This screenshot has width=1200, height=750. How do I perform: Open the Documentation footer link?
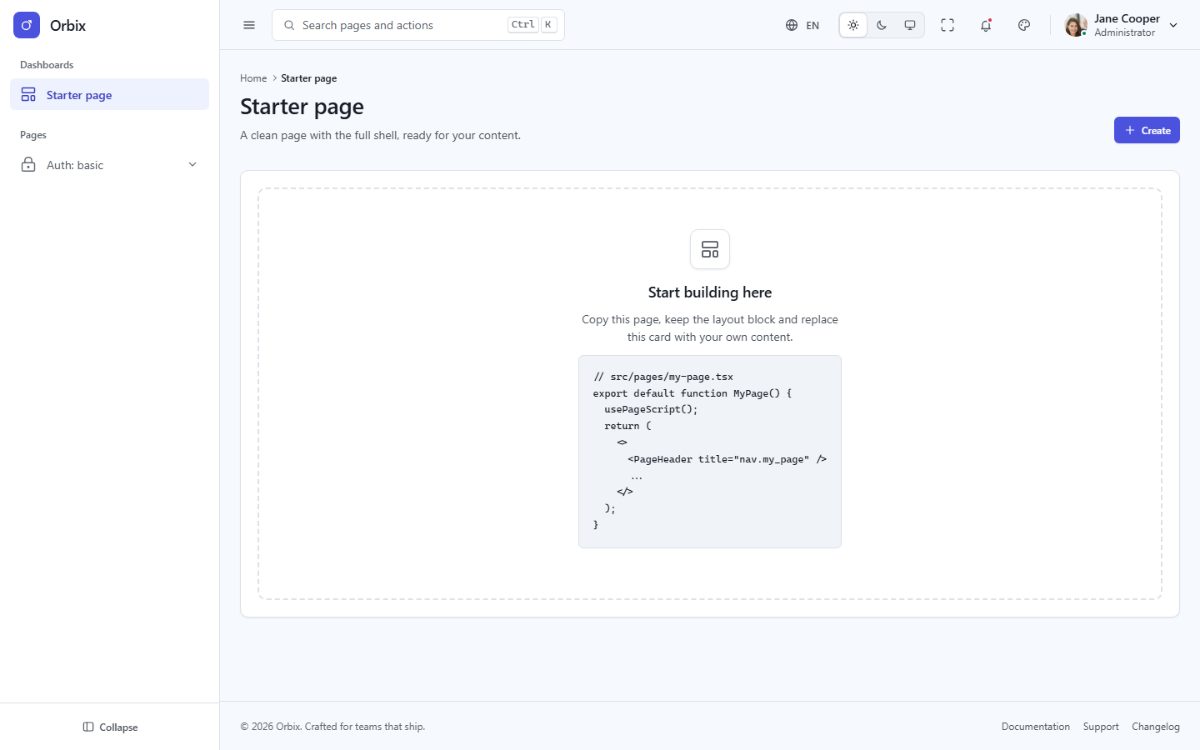(1035, 727)
